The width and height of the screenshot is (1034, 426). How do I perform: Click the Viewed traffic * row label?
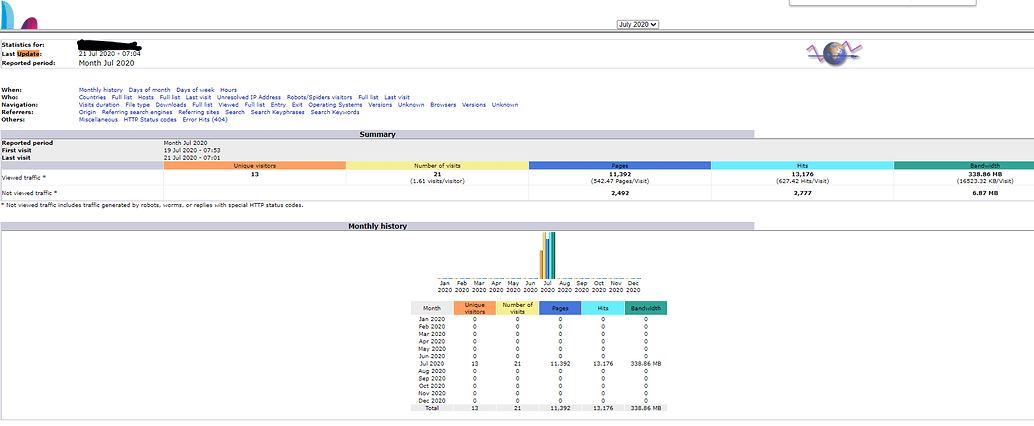24,177
